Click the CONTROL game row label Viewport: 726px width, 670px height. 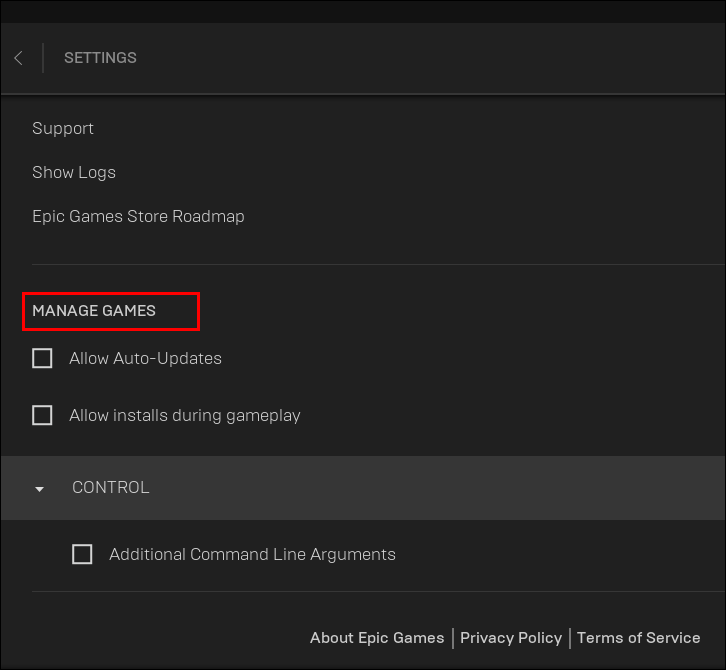coord(110,488)
